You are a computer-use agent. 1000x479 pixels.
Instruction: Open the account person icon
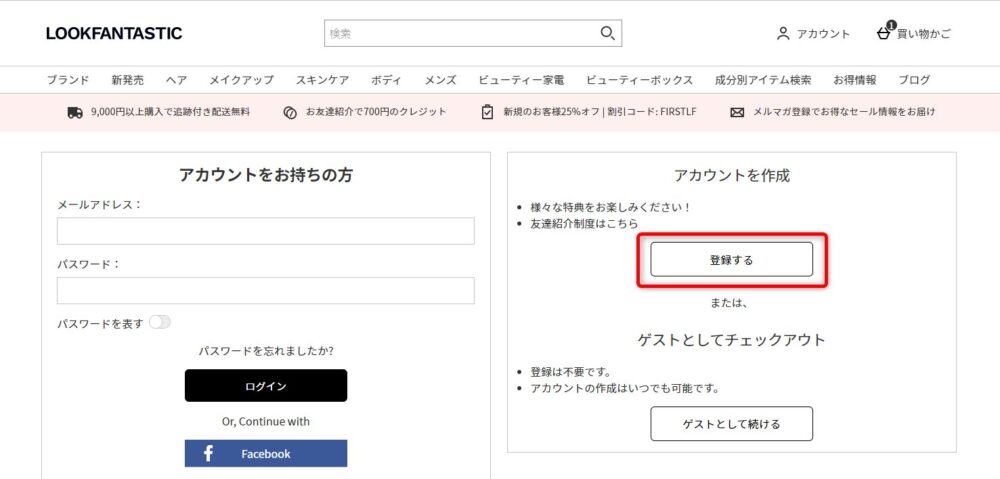click(783, 34)
